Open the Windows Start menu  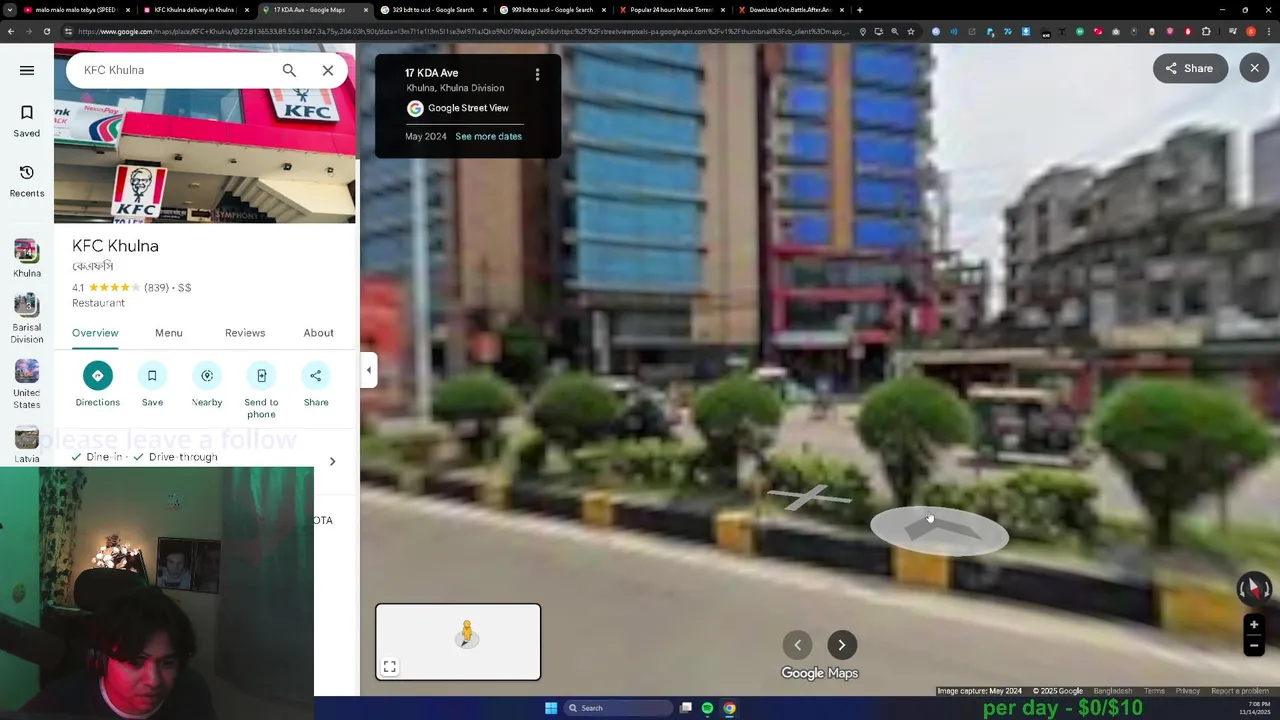551,708
